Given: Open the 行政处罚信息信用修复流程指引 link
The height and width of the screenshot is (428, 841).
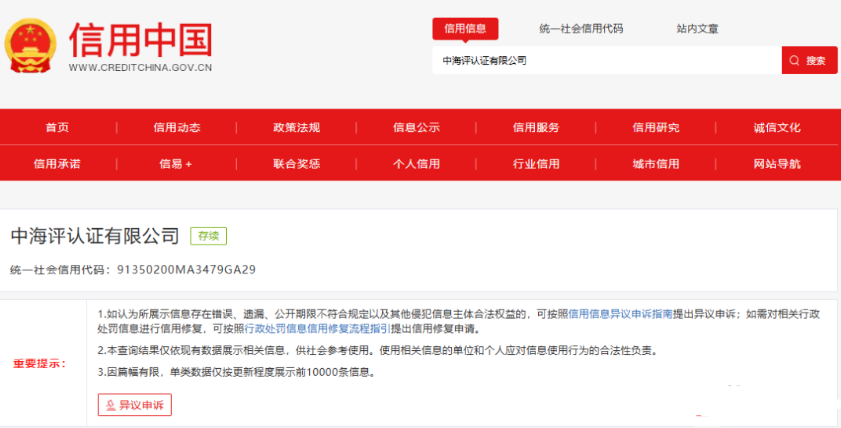Looking at the screenshot, I should click(x=318, y=328).
